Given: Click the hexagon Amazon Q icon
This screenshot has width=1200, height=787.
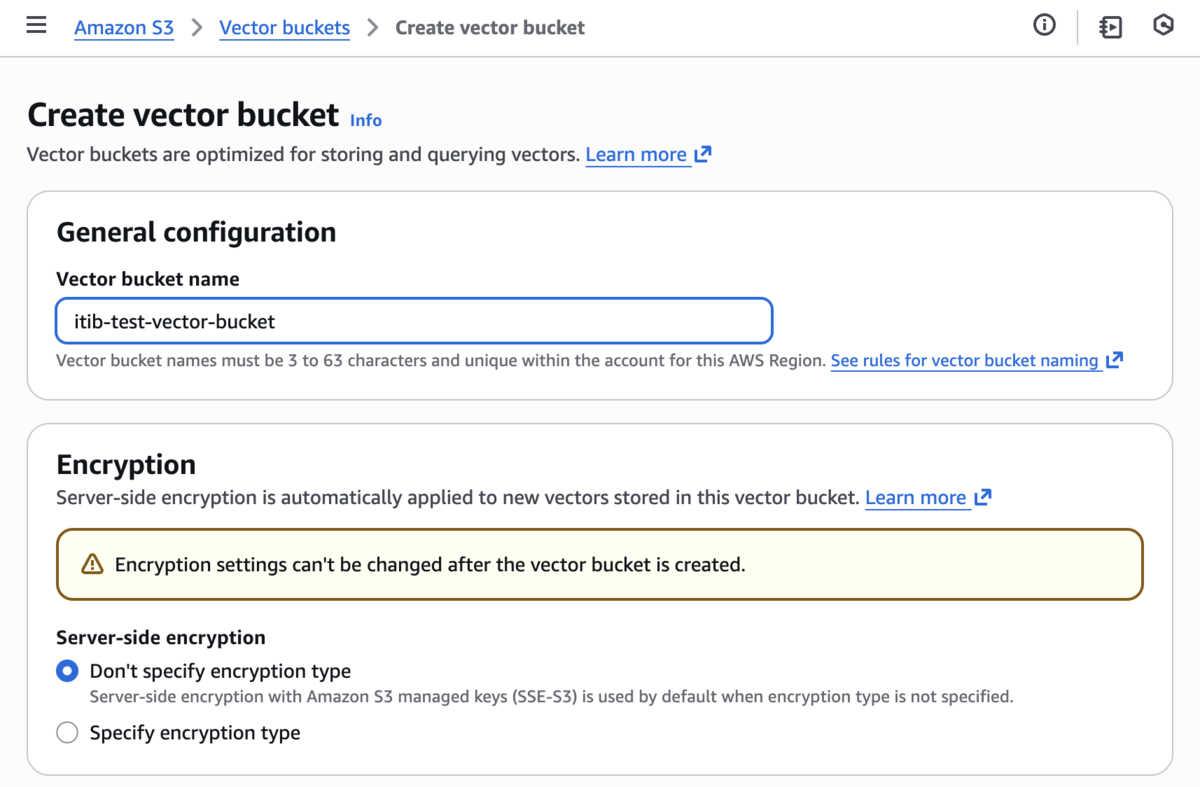Looking at the screenshot, I should click(x=1163, y=26).
